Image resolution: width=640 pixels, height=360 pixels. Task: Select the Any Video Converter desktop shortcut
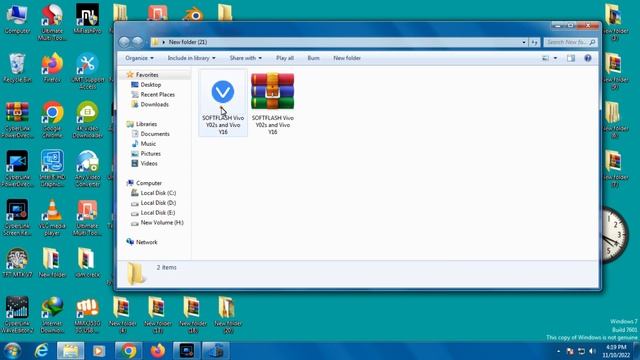click(x=87, y=169)
